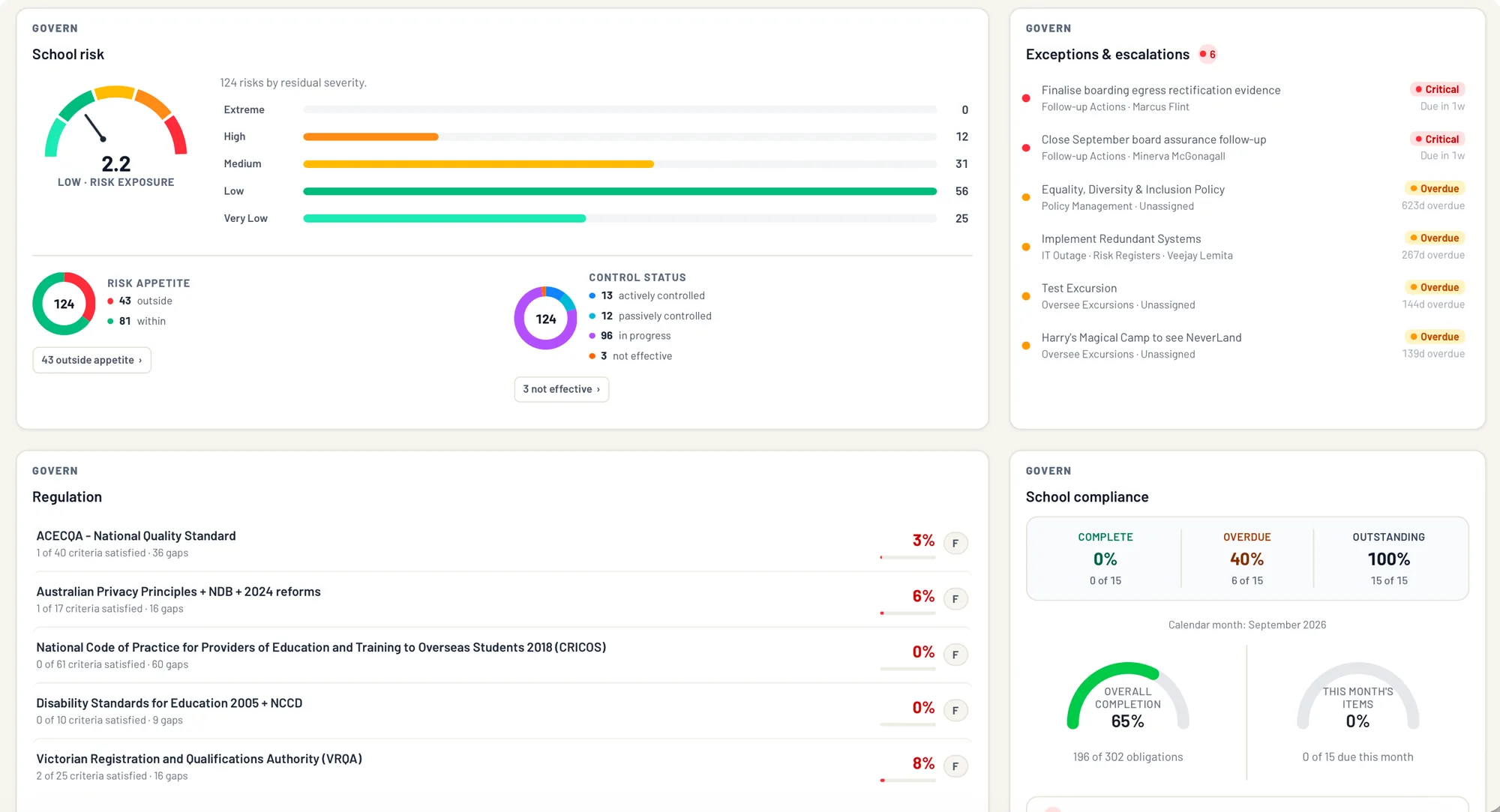Screen dimensions: 1500x812
Task: Click the School risk panel title
Action: [67, 54]
